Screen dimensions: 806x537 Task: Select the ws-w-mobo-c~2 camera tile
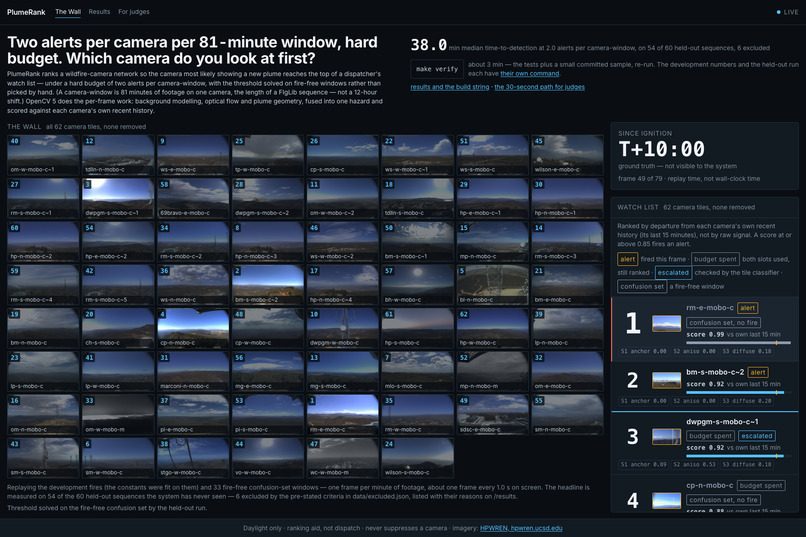click(343, 242)
